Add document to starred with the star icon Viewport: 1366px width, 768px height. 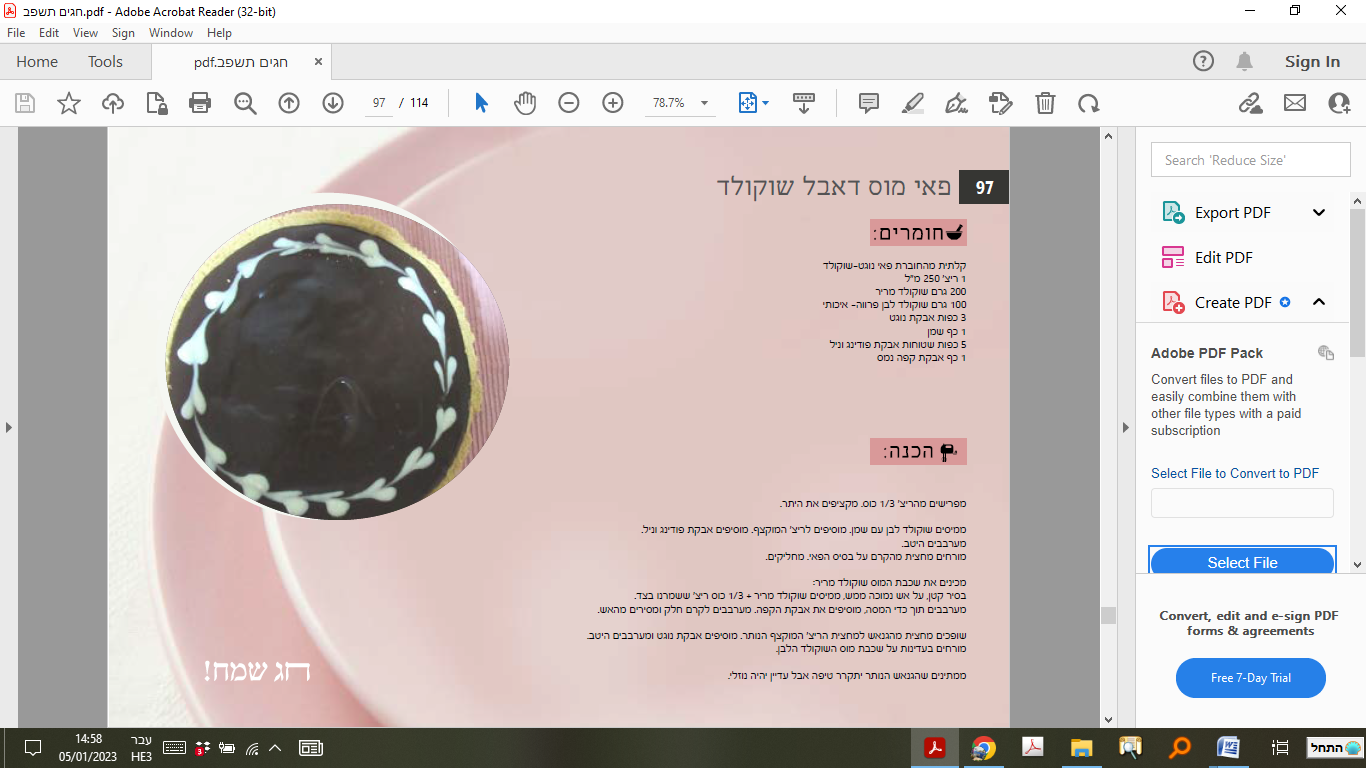point(68,103)
